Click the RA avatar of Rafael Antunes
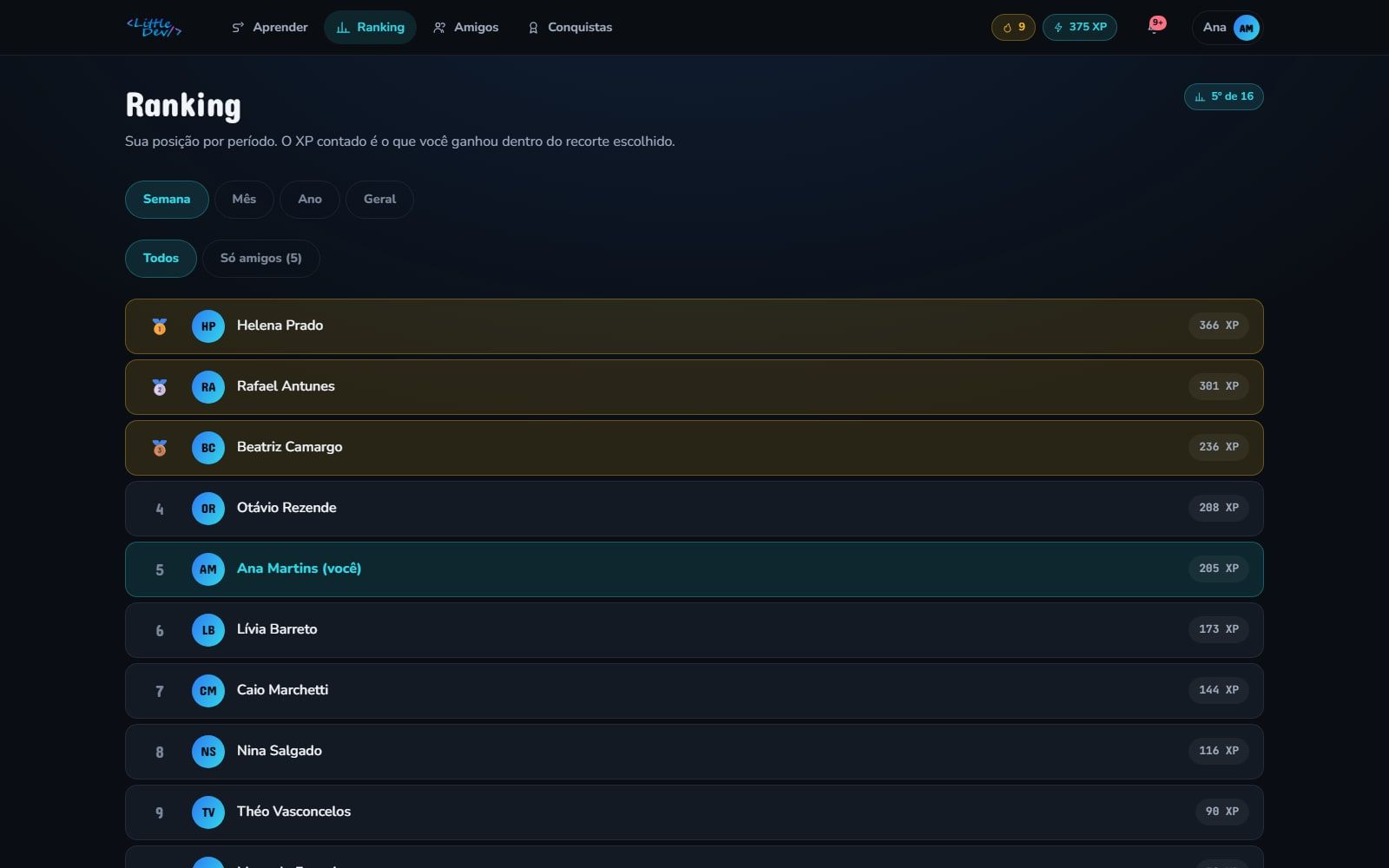1389x868 pixels. (208, 387)
